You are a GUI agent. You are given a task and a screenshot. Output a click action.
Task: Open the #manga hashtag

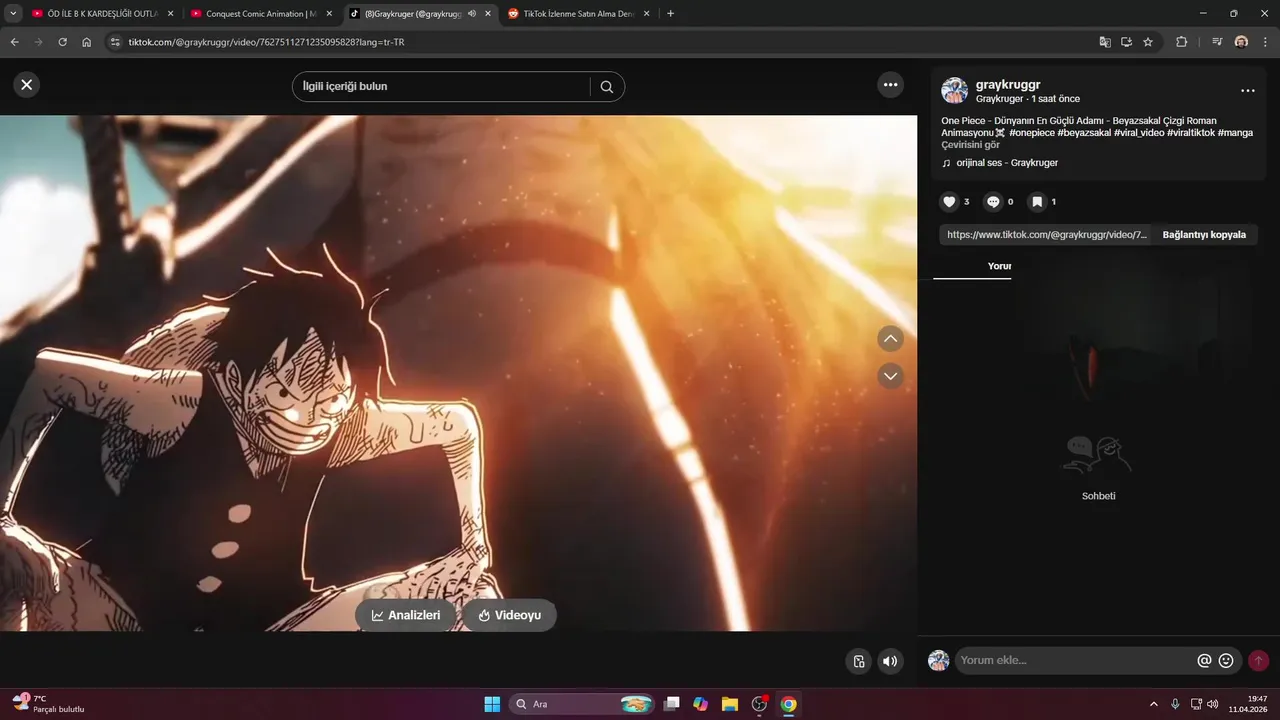click(x=1235, y=133)
